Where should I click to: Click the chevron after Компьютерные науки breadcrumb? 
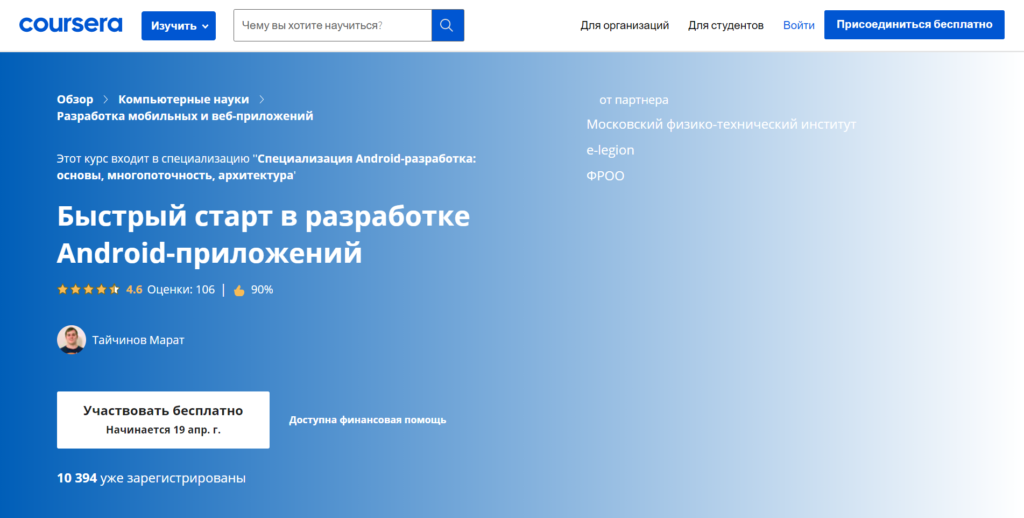pos(261,99)
